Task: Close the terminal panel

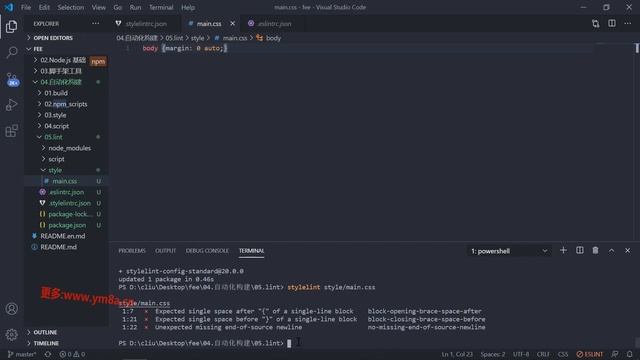Action: point(627,251)
